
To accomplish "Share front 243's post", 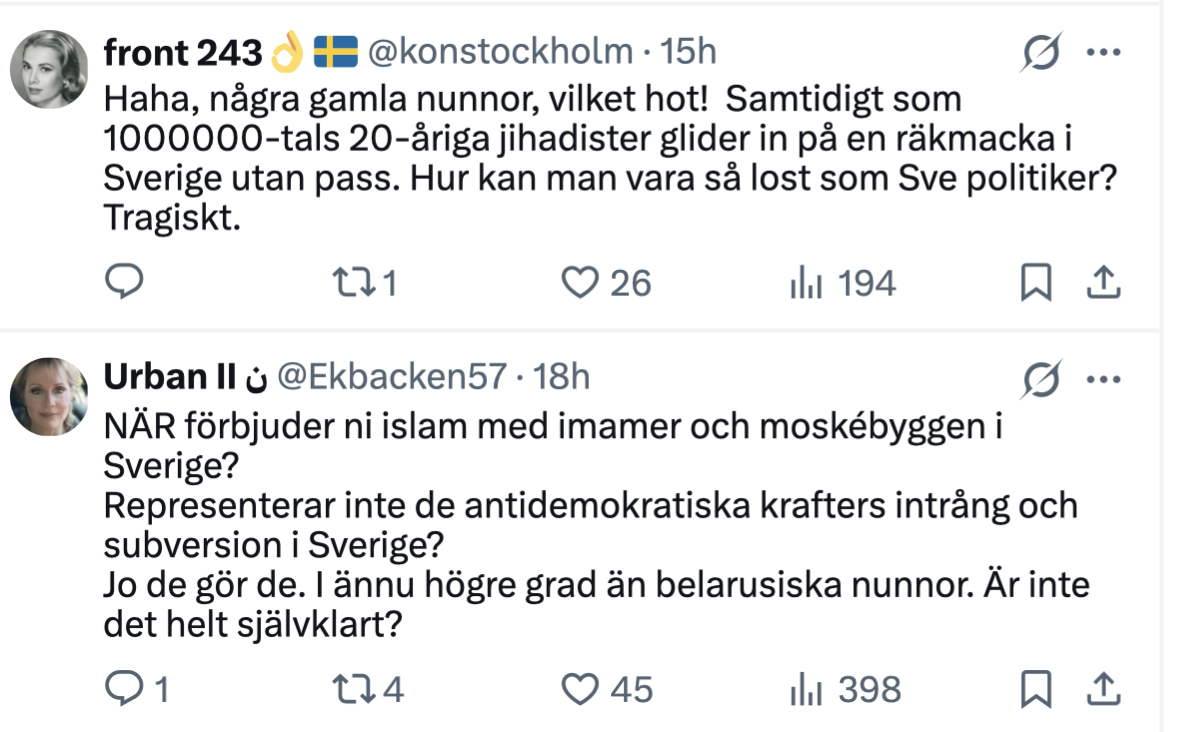I will (x=1101, y=285).
